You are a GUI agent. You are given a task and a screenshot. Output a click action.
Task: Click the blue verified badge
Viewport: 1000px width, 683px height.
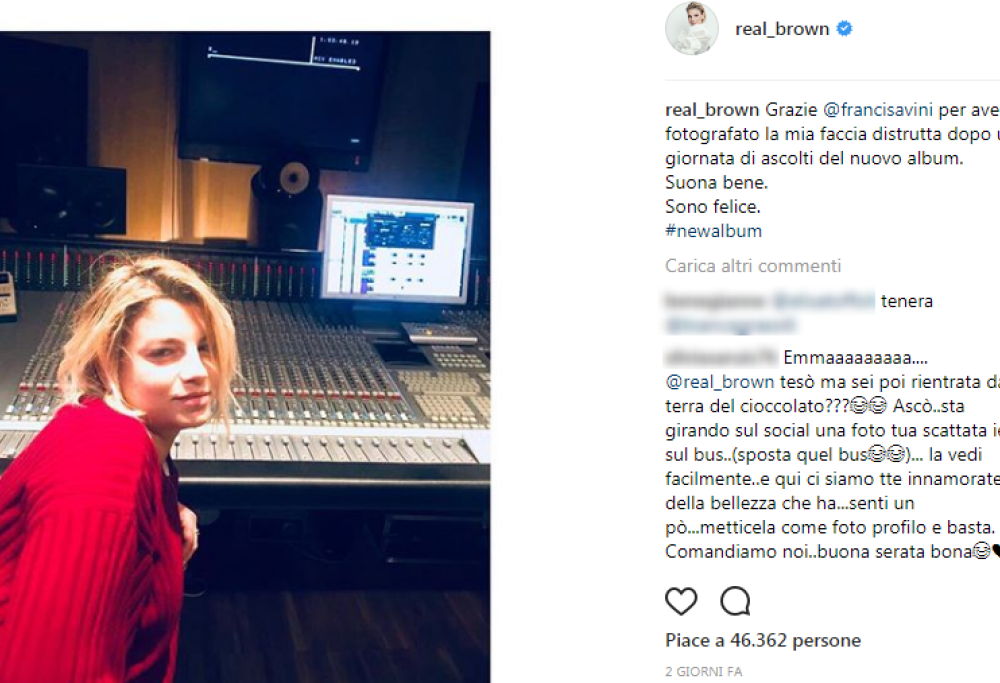click(844, 29)
